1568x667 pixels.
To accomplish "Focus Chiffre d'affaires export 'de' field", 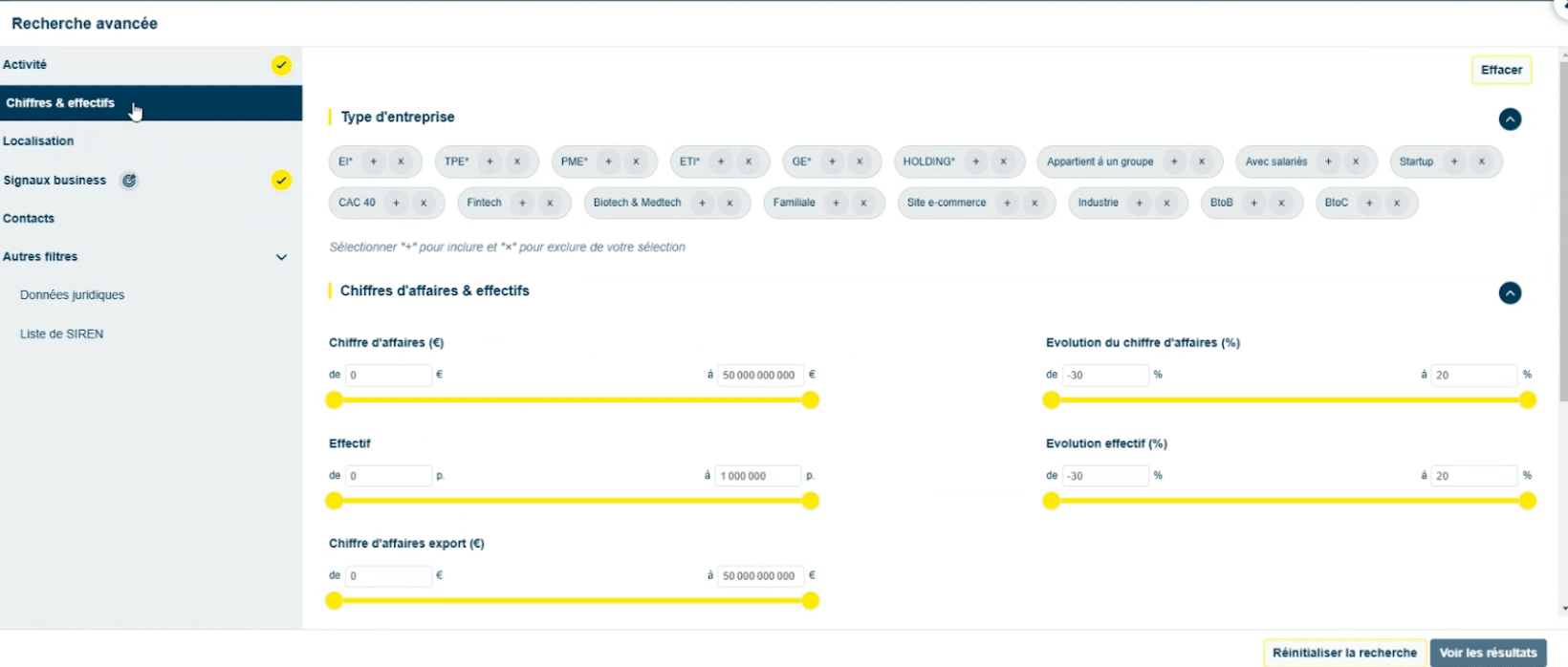I will pos(388,576).
